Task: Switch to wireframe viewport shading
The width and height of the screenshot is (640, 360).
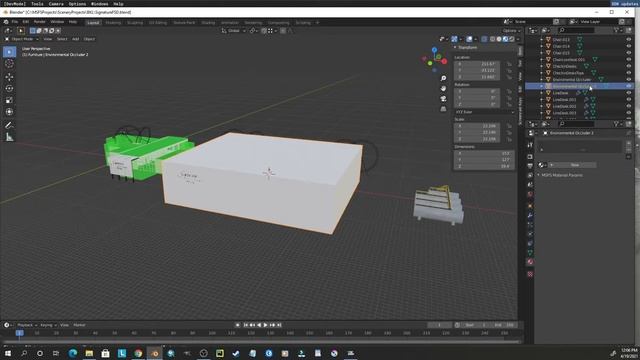Action: point(492,39)
